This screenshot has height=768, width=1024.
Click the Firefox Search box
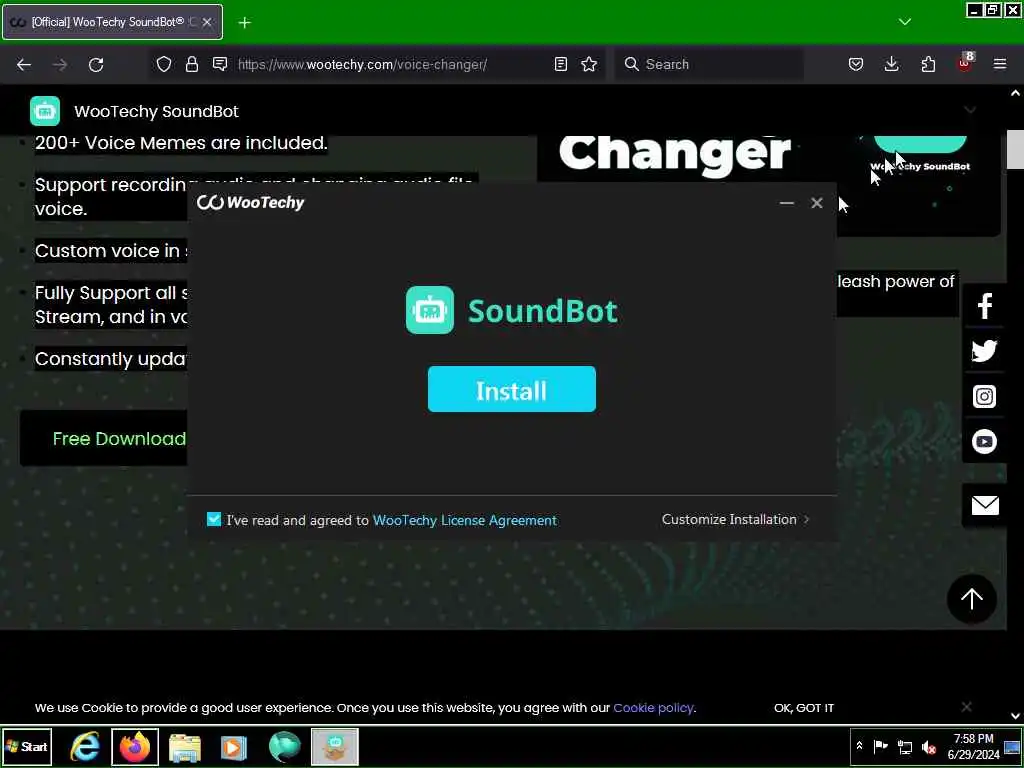[x=709, y=64]
